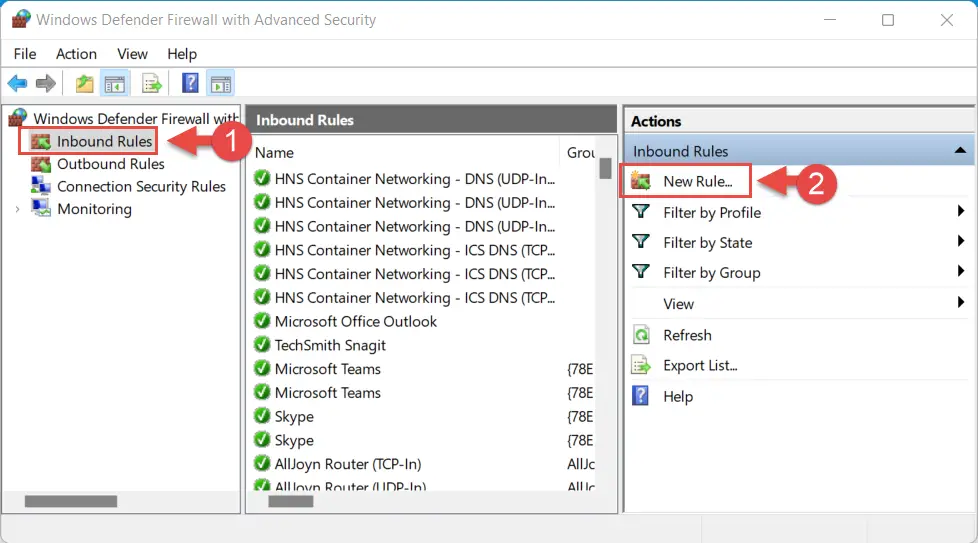
Task: Click the Filter by State funnel icon
Action: [x=641, y=241]
